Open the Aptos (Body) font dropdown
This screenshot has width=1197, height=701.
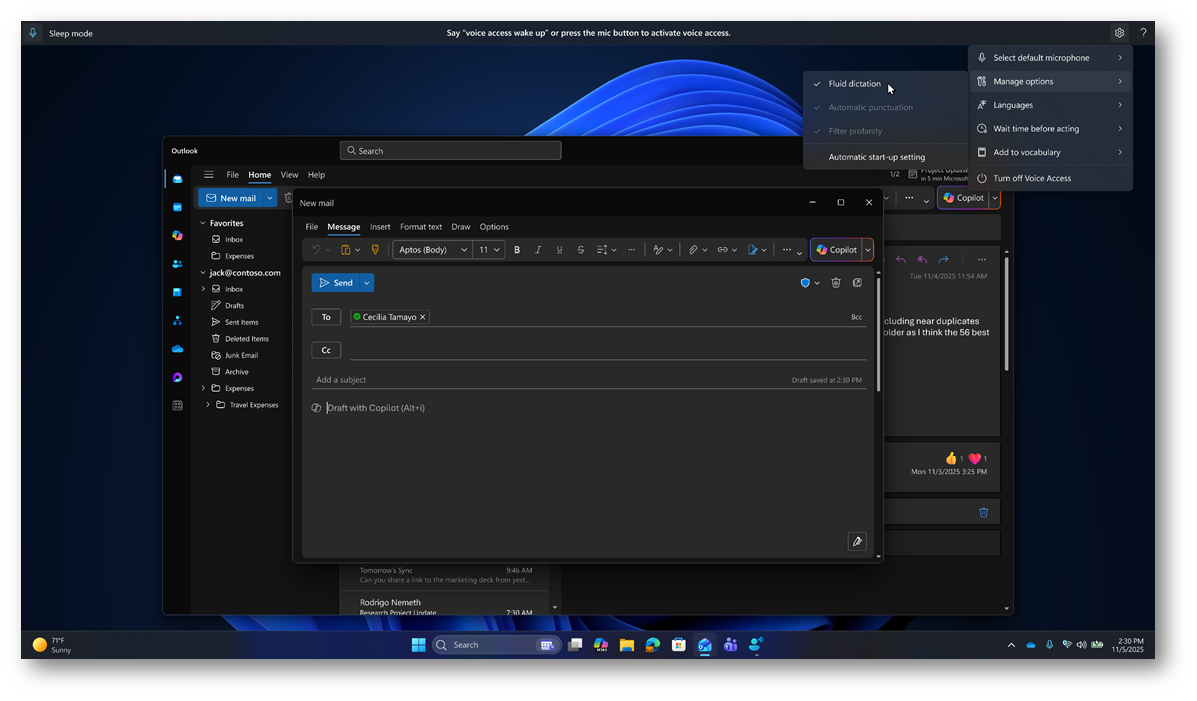(432, 250)
